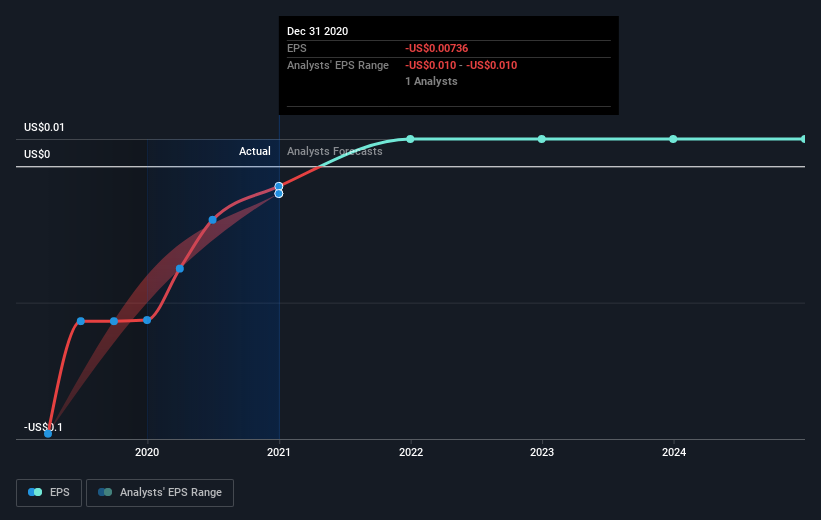The image size is (821, 520).
Task: Click the 2020 x-axis label
Action: coord(147,452)
